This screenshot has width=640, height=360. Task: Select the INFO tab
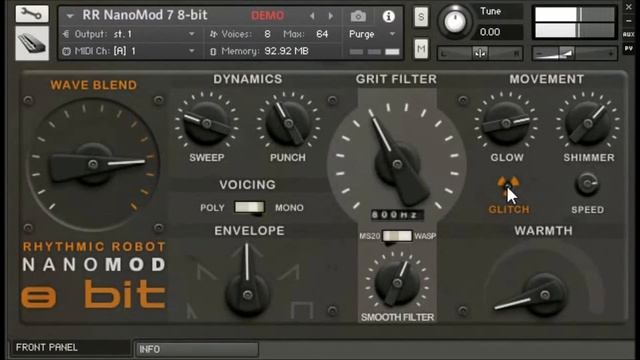(197, 349)
